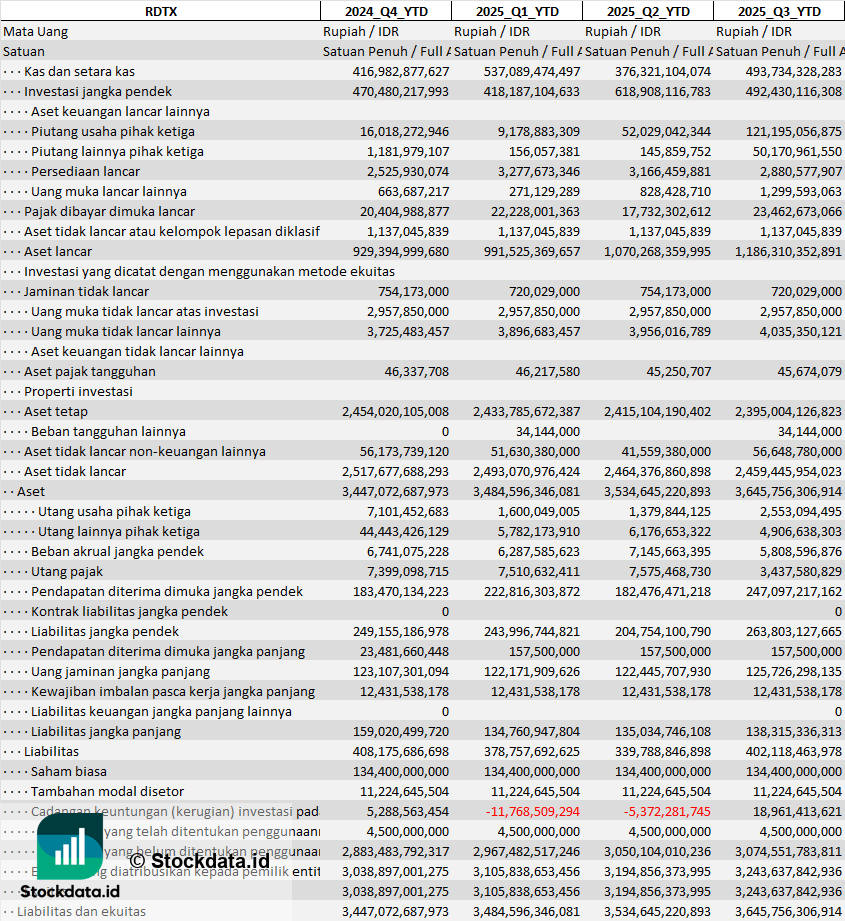Select 'Beban tangguhan lainnya' row label
The image size is (845, 921).
[x=108, y=431]
